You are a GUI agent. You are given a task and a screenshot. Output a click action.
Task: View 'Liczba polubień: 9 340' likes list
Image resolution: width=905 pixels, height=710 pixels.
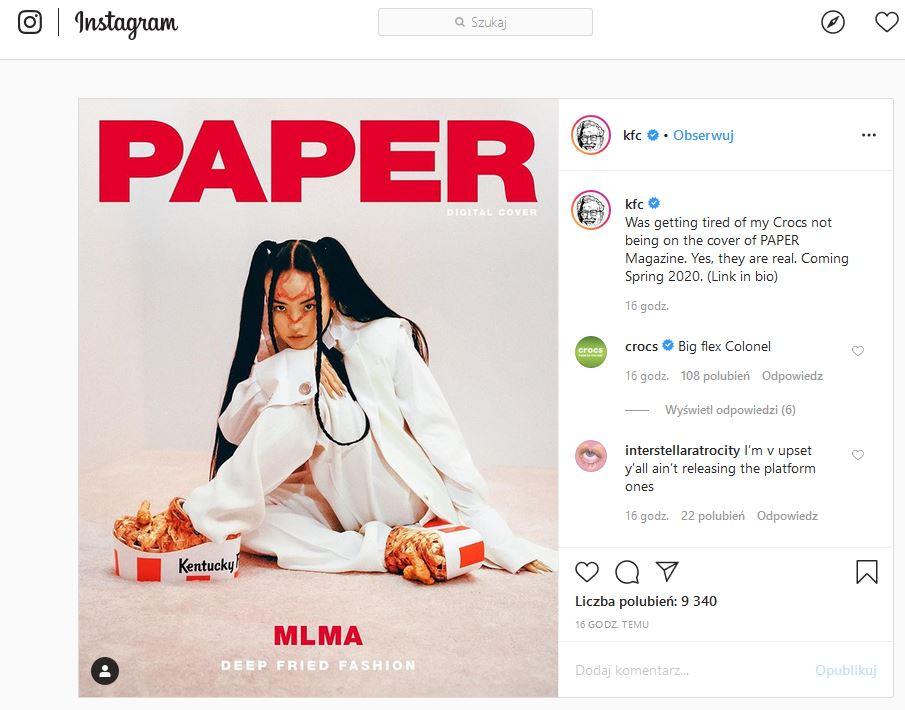coord(646,601)
